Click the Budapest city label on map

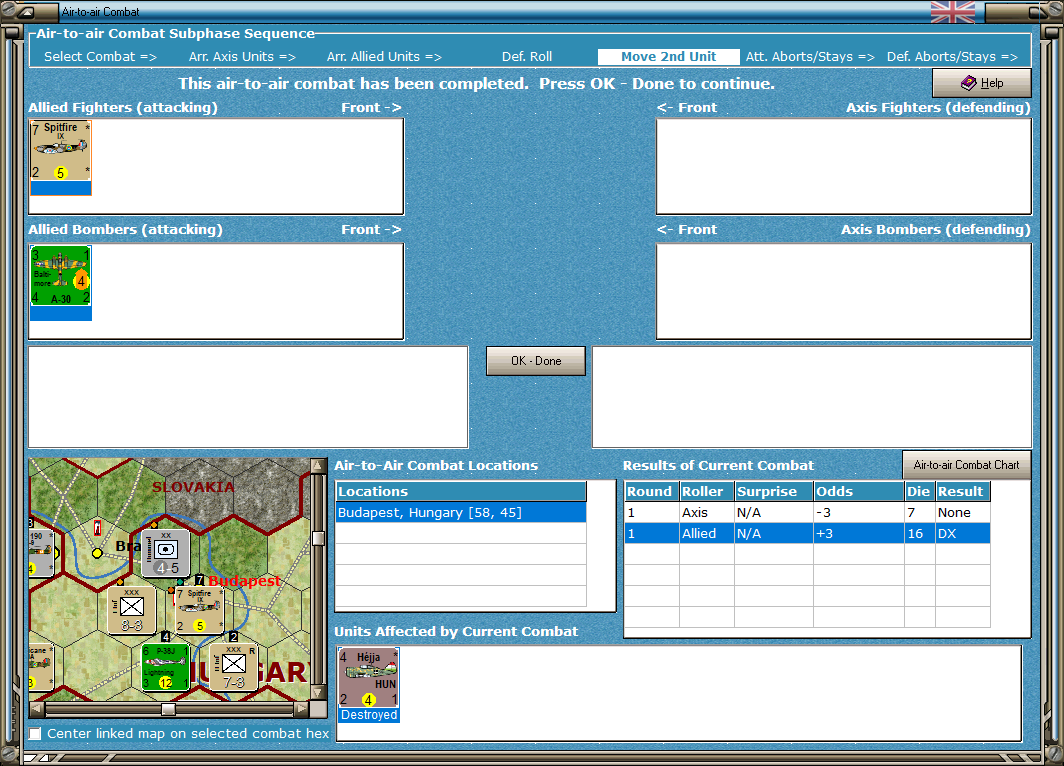click(x=244, y=581)
